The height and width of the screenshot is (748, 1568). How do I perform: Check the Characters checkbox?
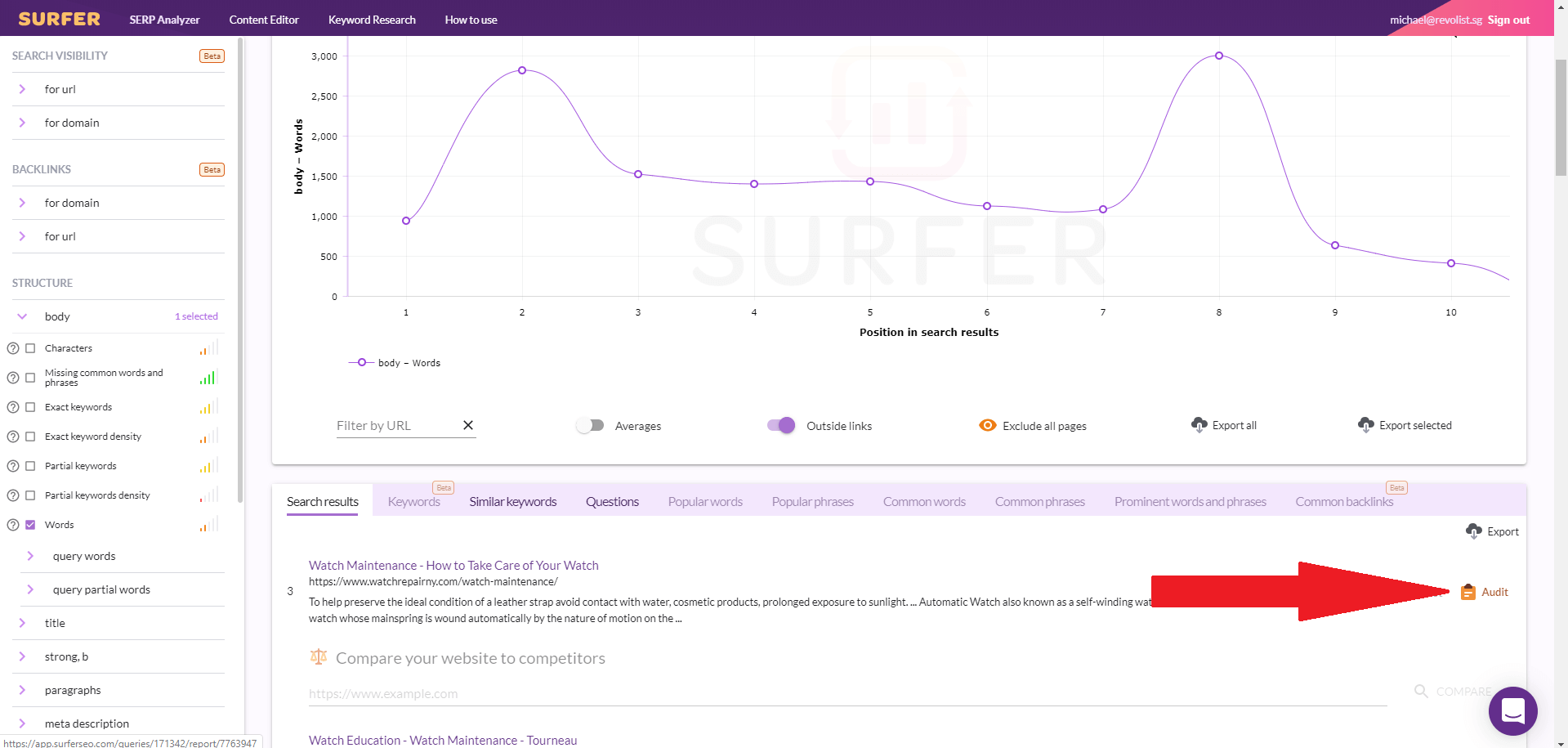pos(30,348)
